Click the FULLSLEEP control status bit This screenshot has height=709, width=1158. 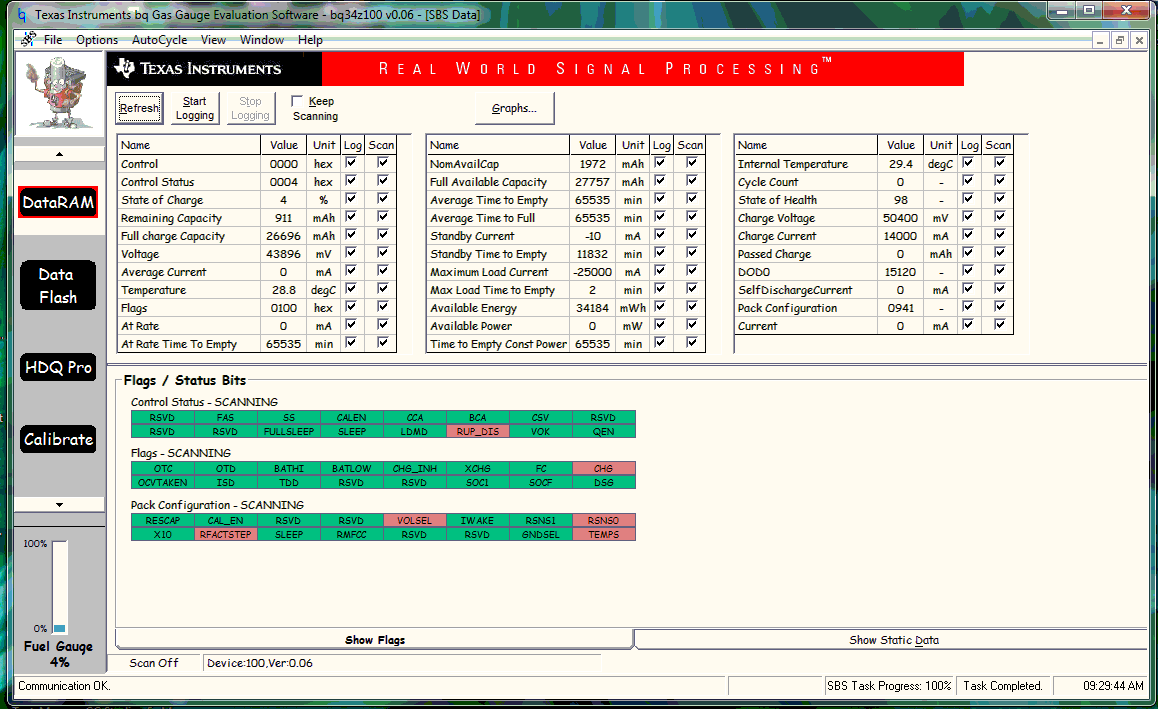tap(289, 431)
